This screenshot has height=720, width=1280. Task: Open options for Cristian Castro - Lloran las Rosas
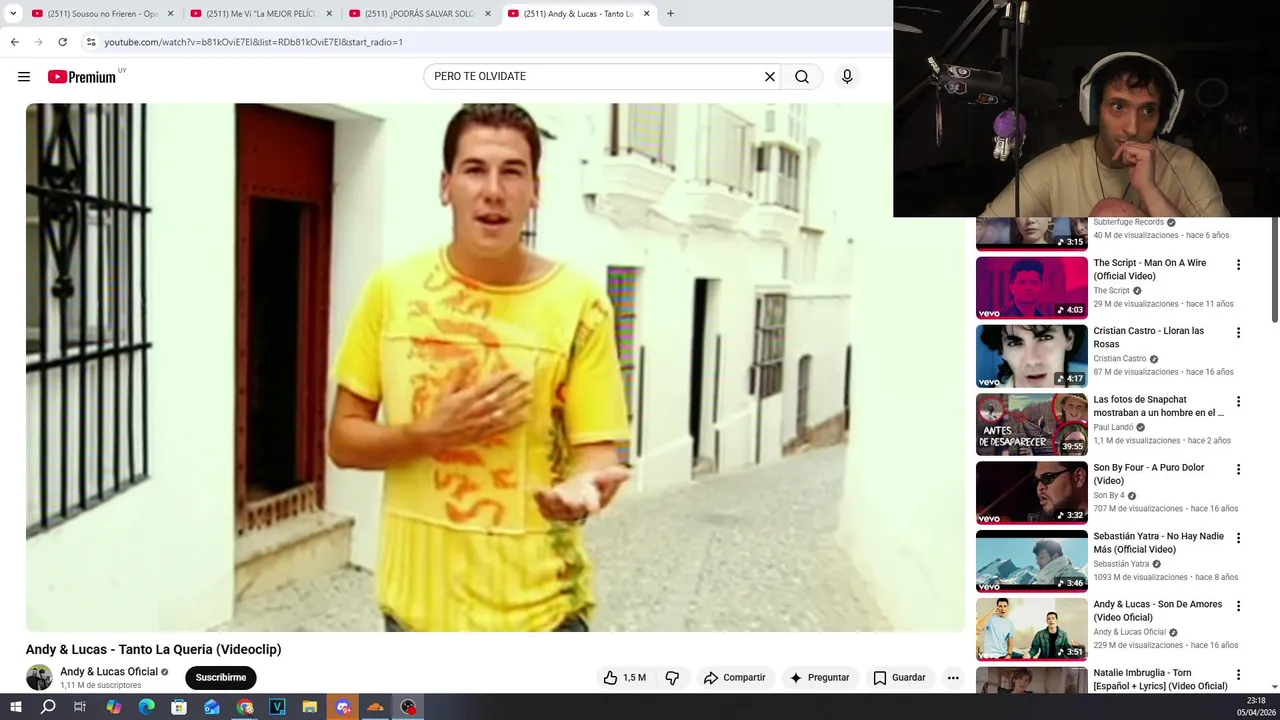coord(1238,333)
